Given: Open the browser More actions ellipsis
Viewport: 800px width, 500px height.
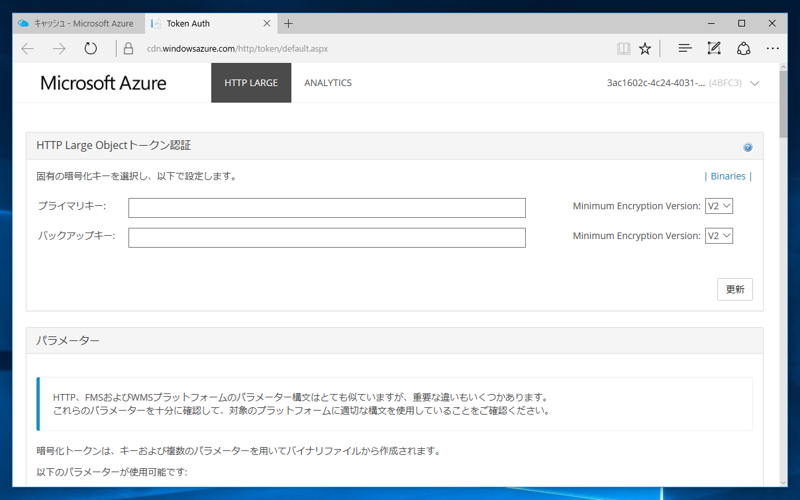Looking at the screenshot, I should click(x=772, y=48).
